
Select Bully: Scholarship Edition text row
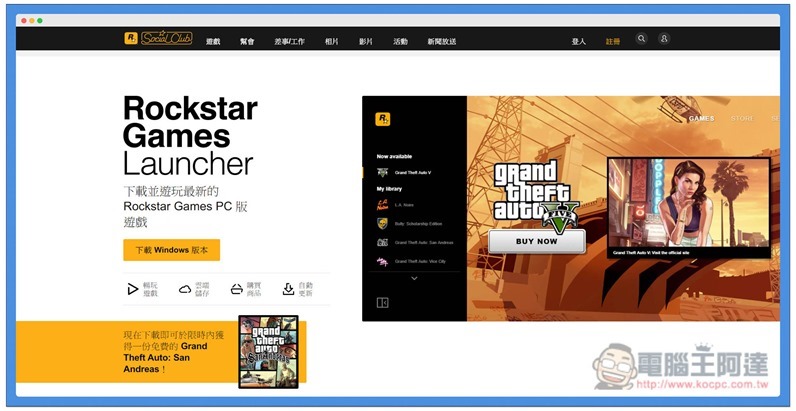[418, 224]
